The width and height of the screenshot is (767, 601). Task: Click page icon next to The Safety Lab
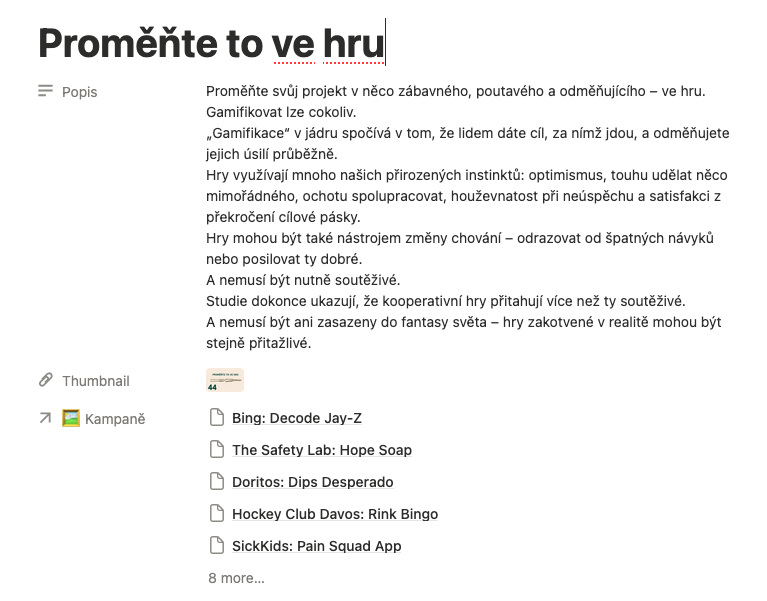pos(217,449)
